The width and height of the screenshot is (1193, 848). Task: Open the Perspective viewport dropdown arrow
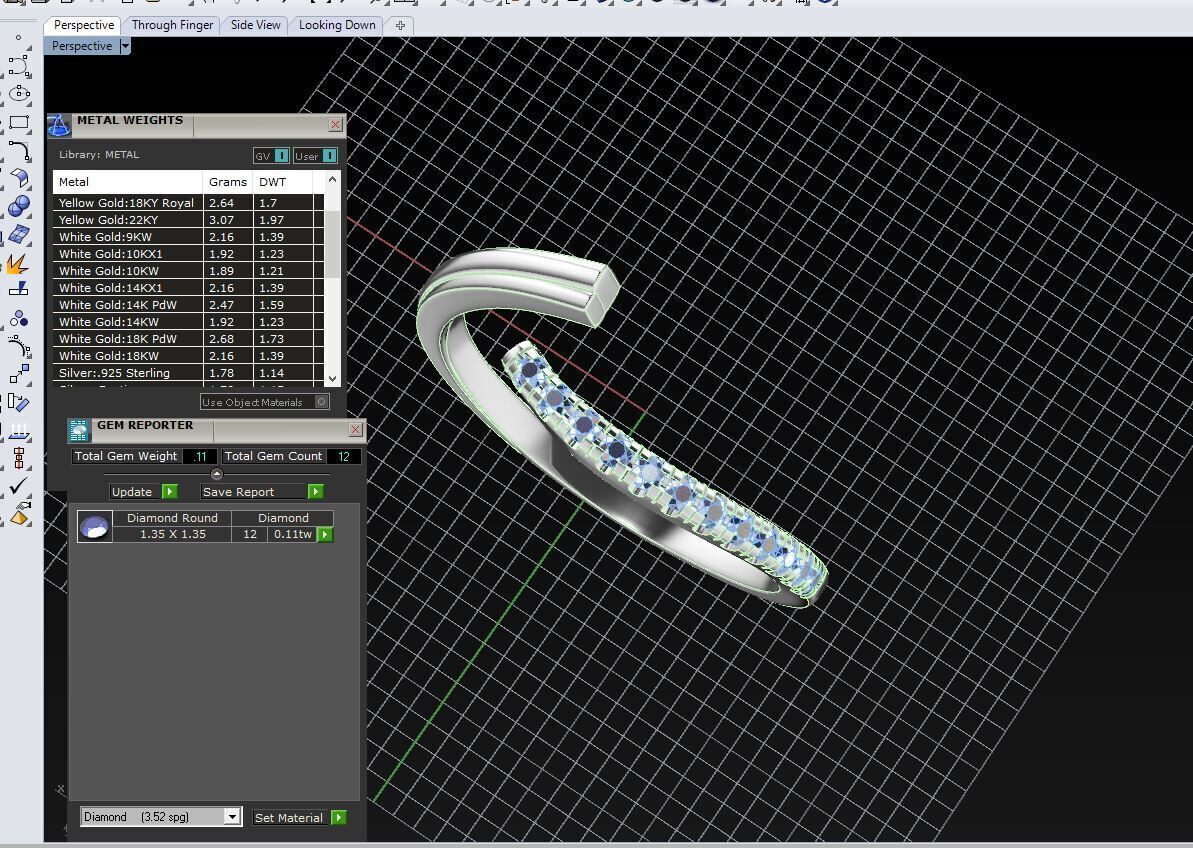click(126, 46)
